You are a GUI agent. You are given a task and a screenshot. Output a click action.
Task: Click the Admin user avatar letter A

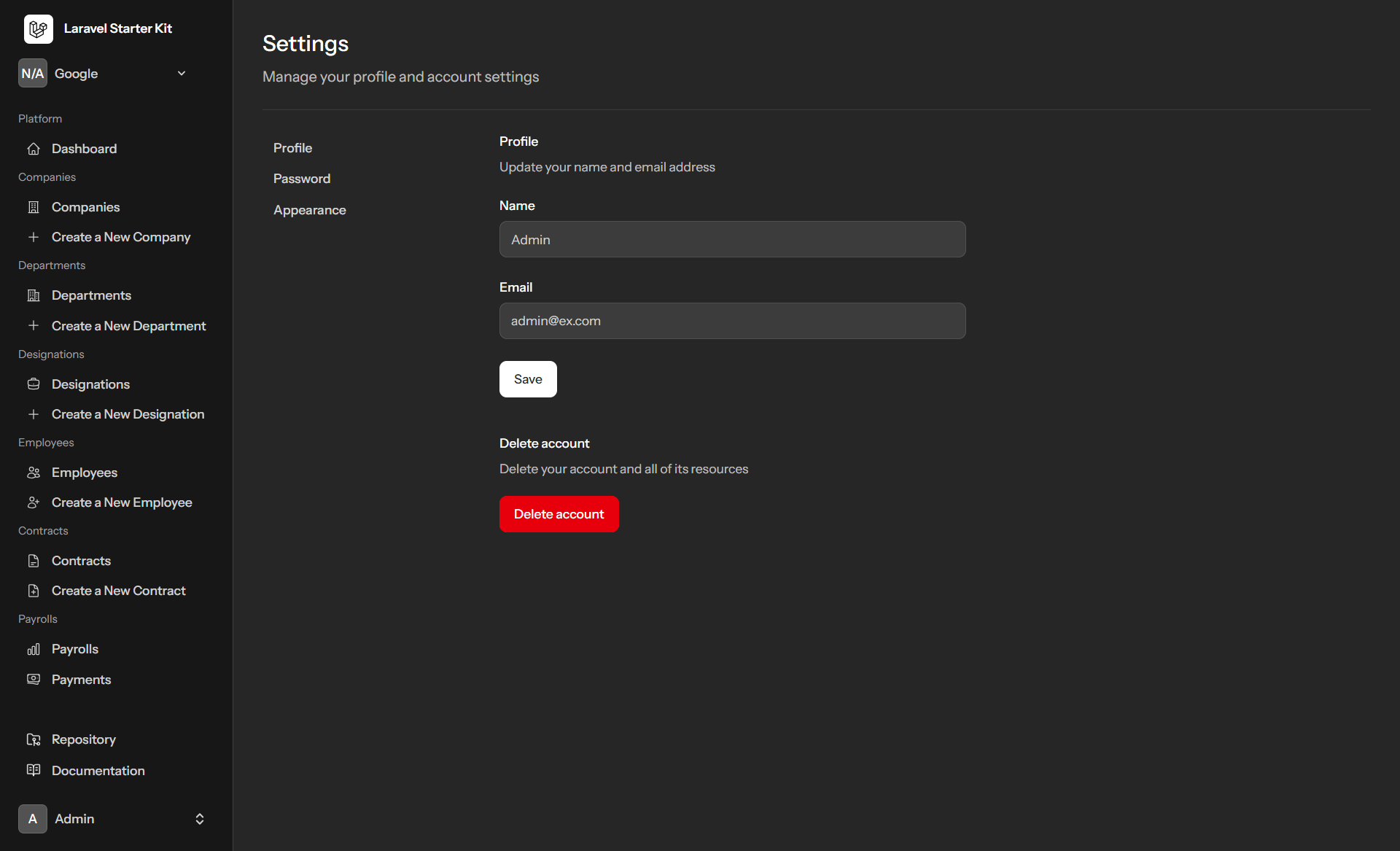[33, 819]
